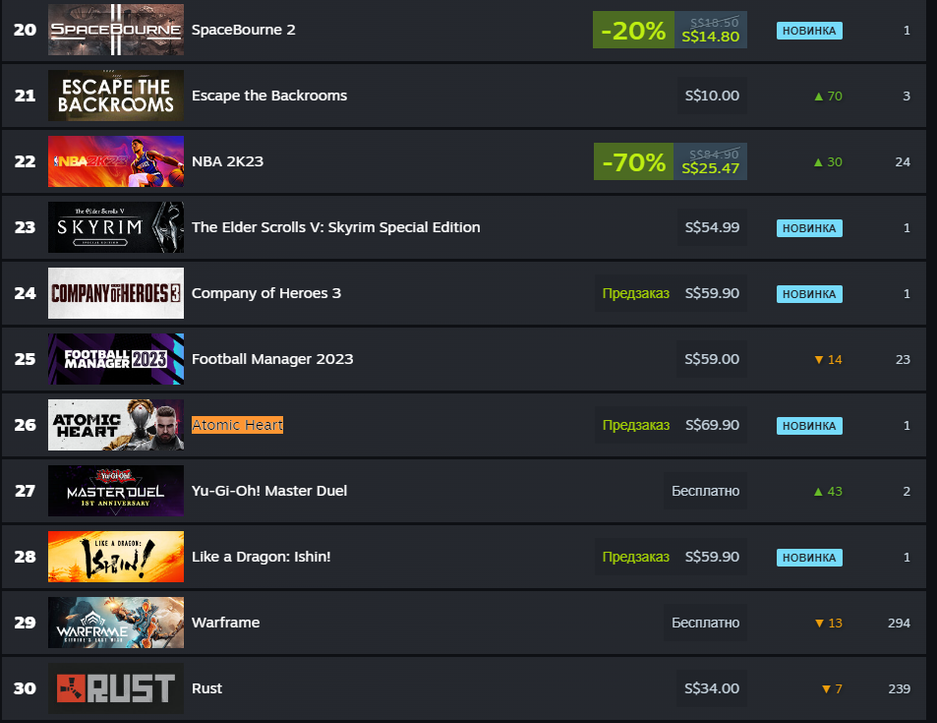Click the SpaceBourne 2 game thumbnail
This screenshot has height=723, width=937.
pyautogui.click(x=116, y=30)
